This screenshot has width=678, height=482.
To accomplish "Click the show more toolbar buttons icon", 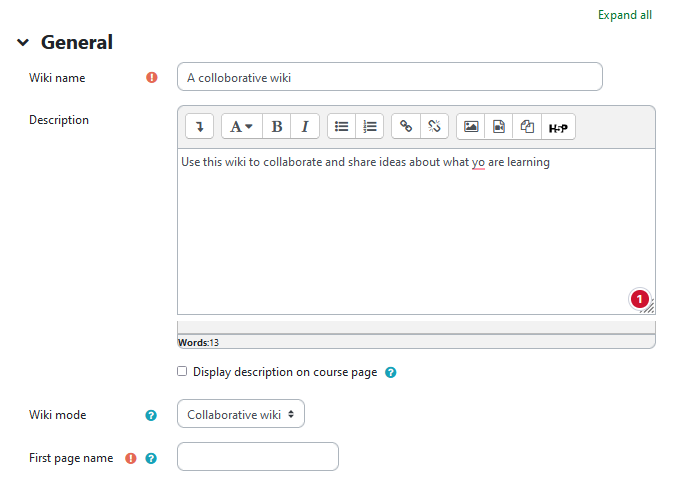I will (199, 126).
